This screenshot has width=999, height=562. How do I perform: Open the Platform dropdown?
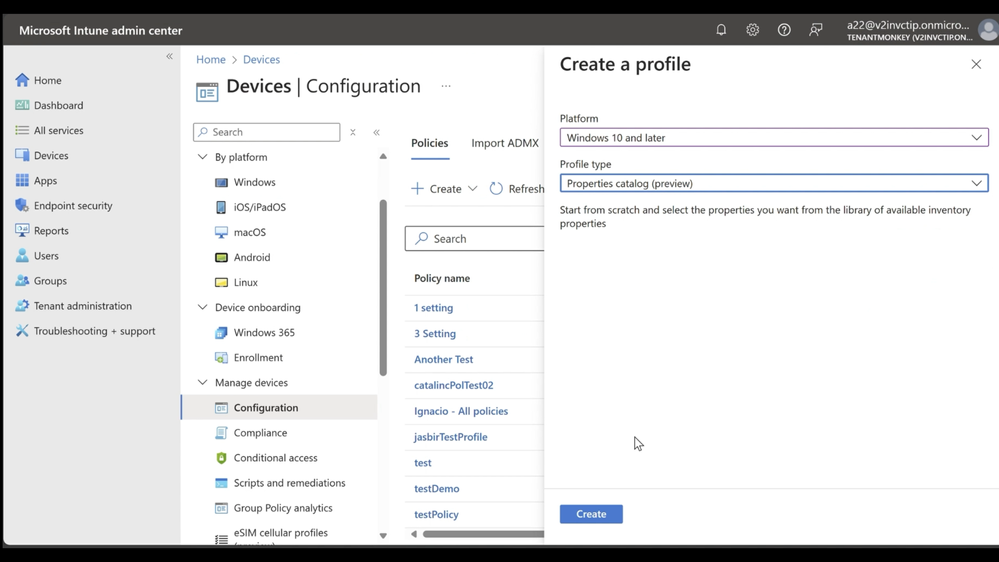tap(774, 138)
